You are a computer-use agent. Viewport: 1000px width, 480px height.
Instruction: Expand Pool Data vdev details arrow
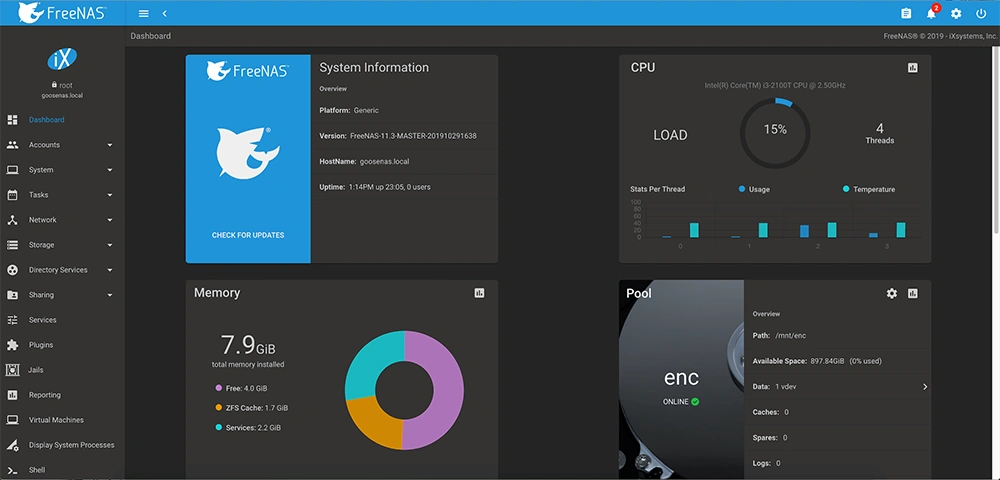pyautogui.click(x=924, y=387)
